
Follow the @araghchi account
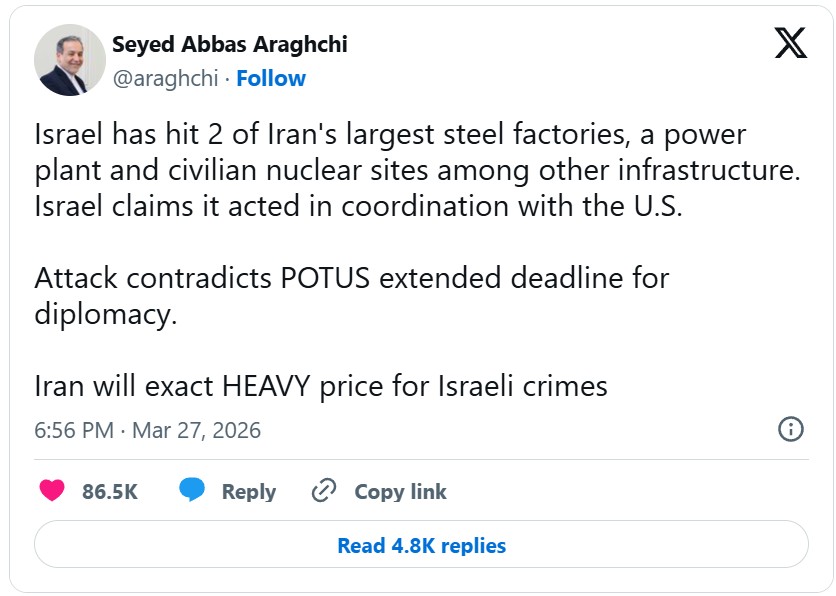271,79
